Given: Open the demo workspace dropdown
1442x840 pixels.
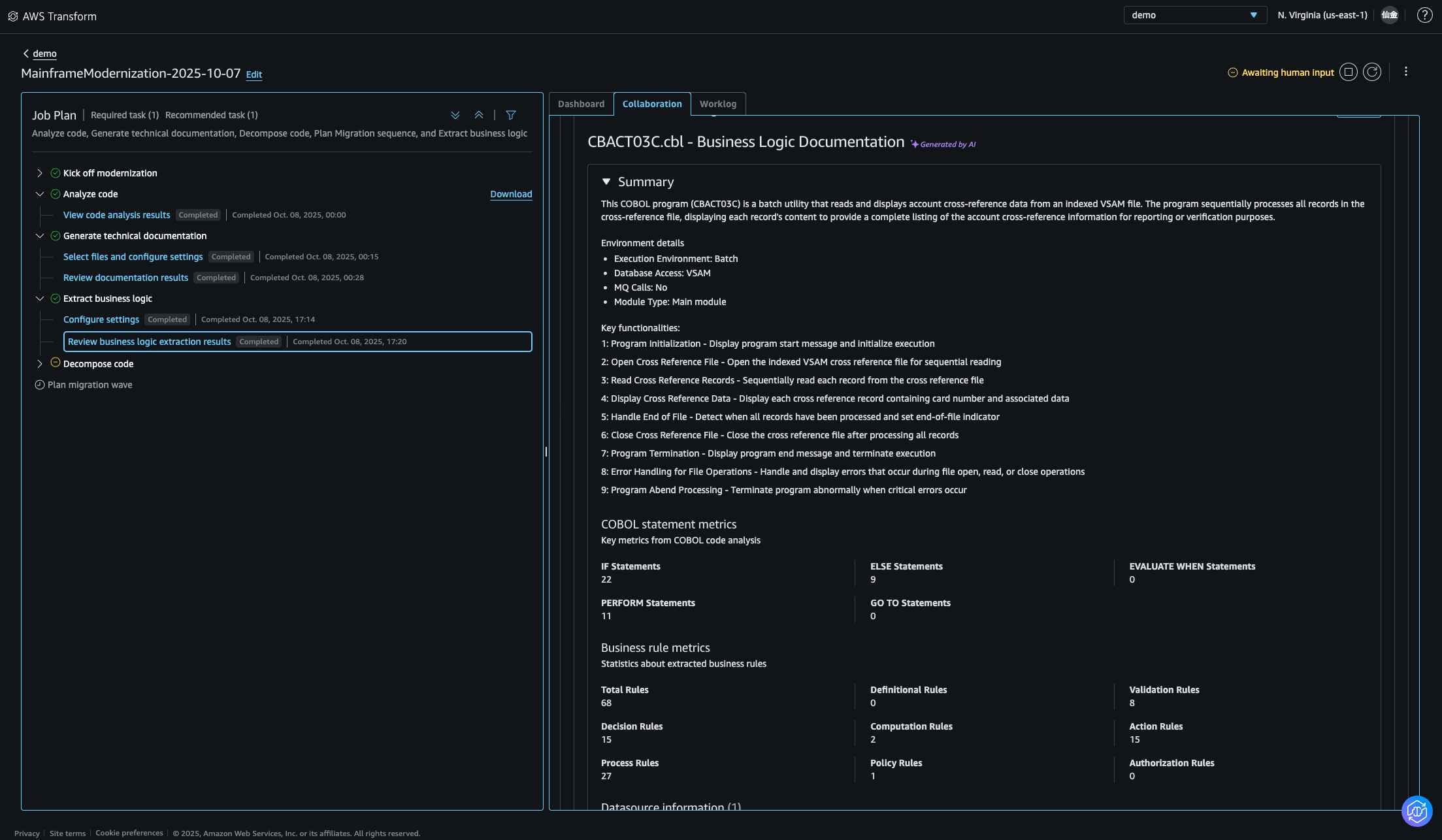Looking at the screenshot, I should pos(1194,15).
